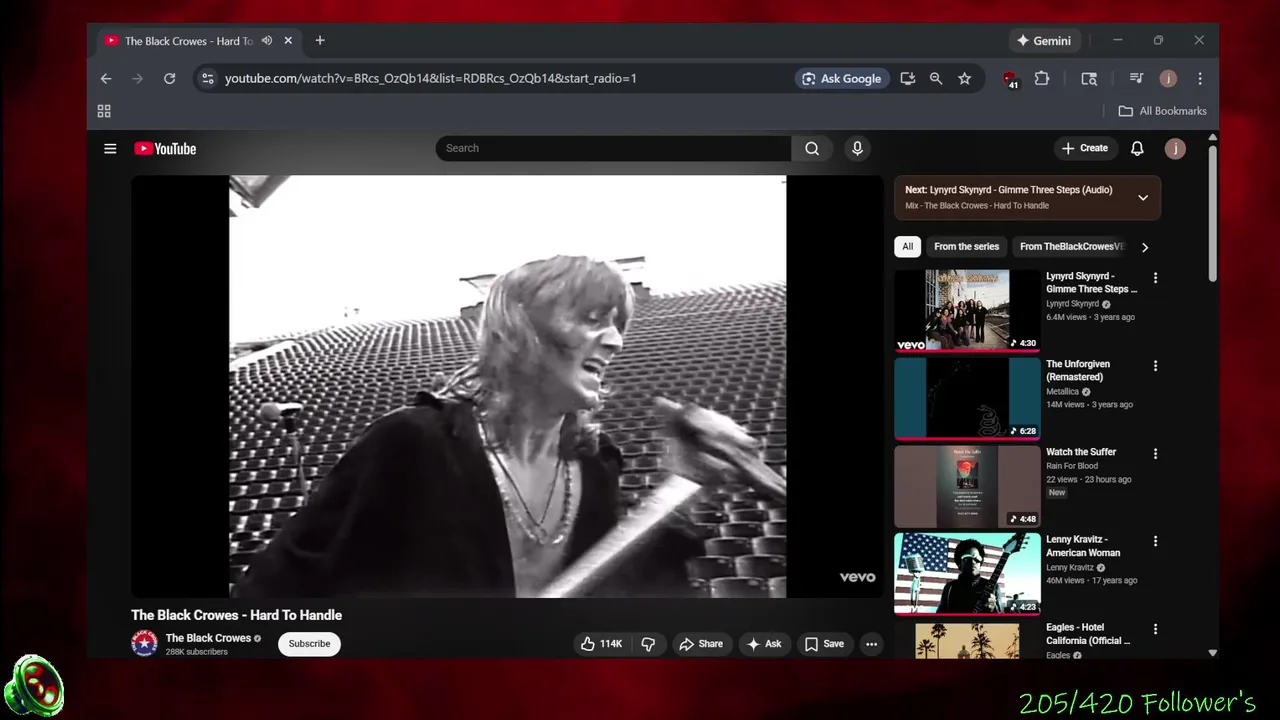
Task: Open YouTube account avatar menu
Action: pyautogui.click(x=1175, y=148)
